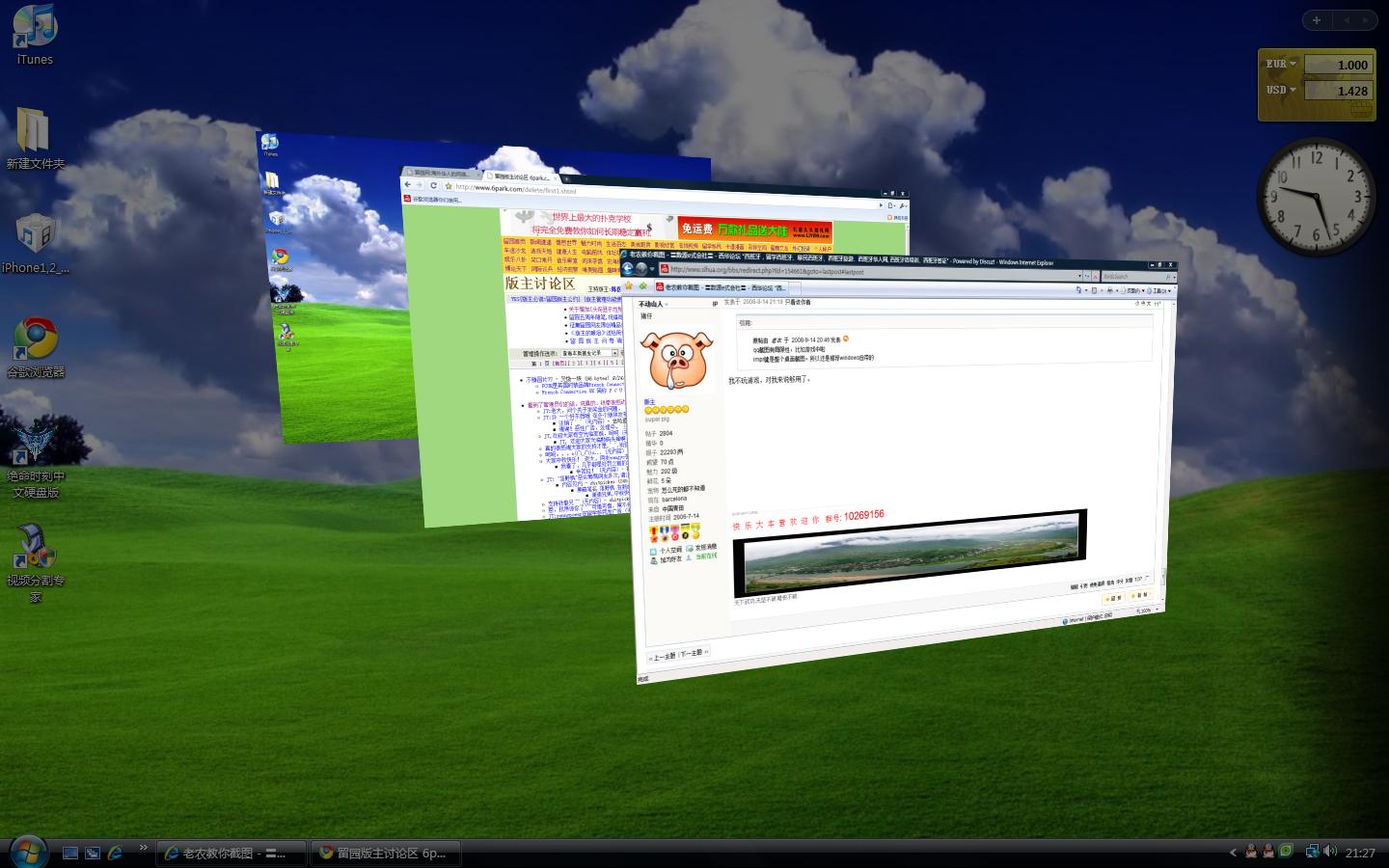Open the Windows Start orb

(27, 852)
